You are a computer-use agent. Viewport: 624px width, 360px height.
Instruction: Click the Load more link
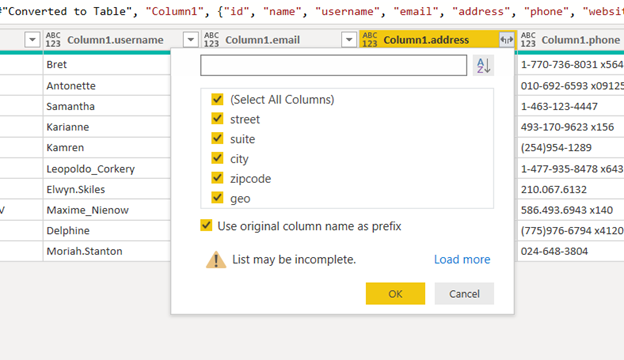coord(462,259)
